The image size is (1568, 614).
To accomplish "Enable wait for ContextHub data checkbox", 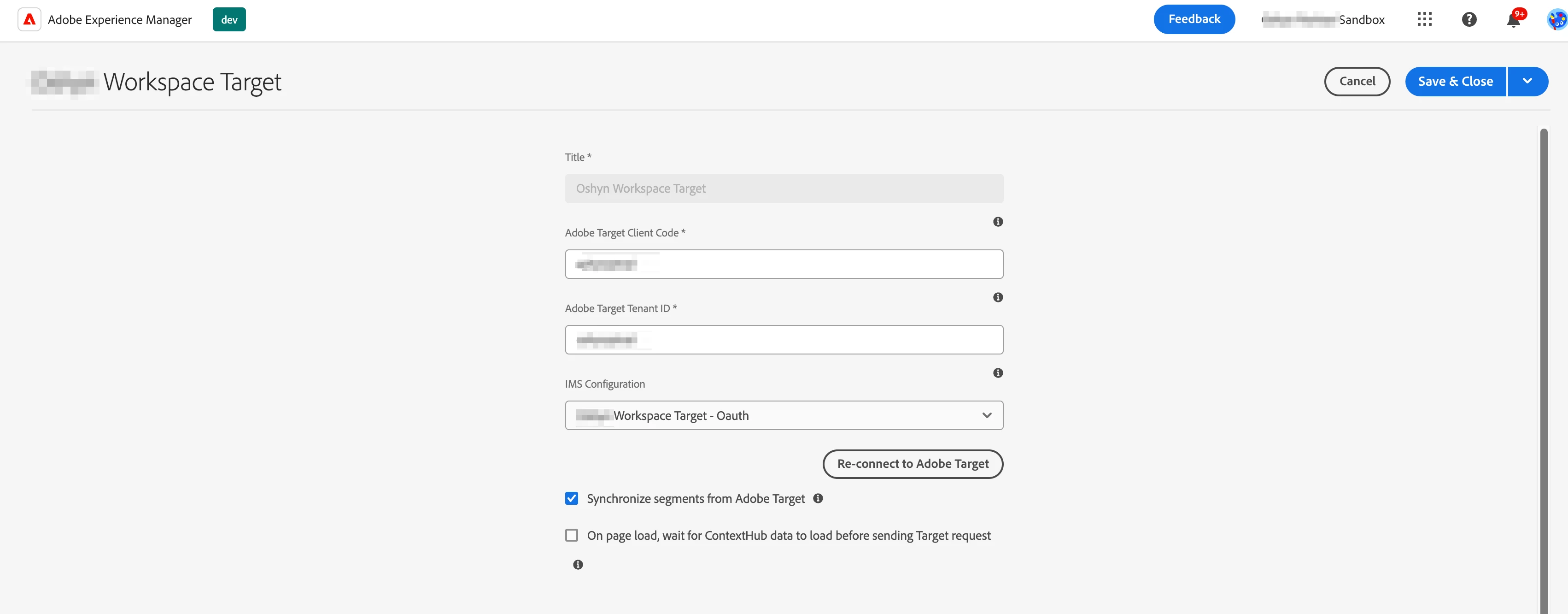I will 572,536.
